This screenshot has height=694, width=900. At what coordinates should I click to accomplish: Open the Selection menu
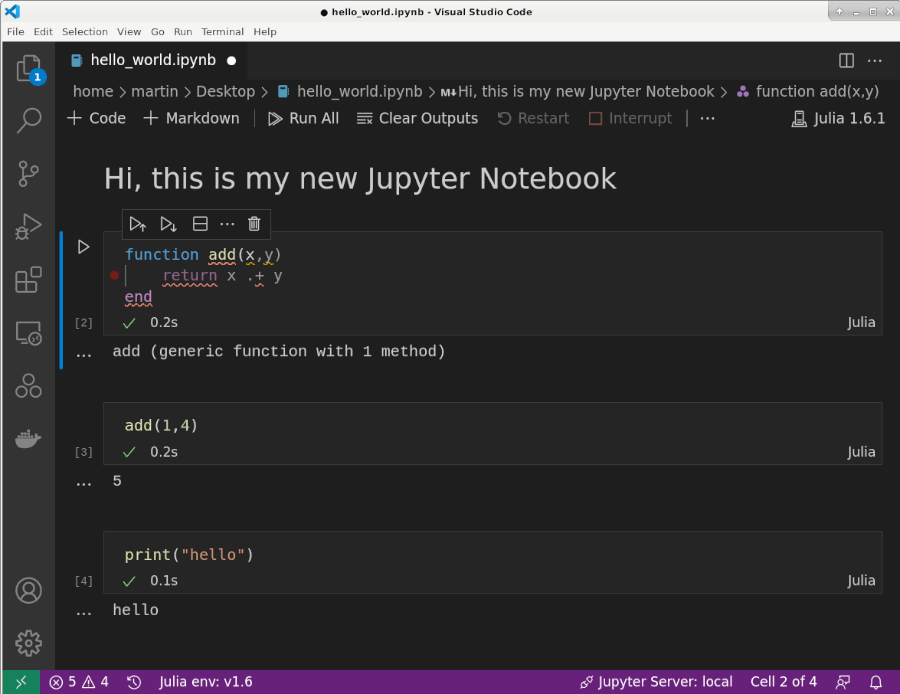click(x=85, y=32)
